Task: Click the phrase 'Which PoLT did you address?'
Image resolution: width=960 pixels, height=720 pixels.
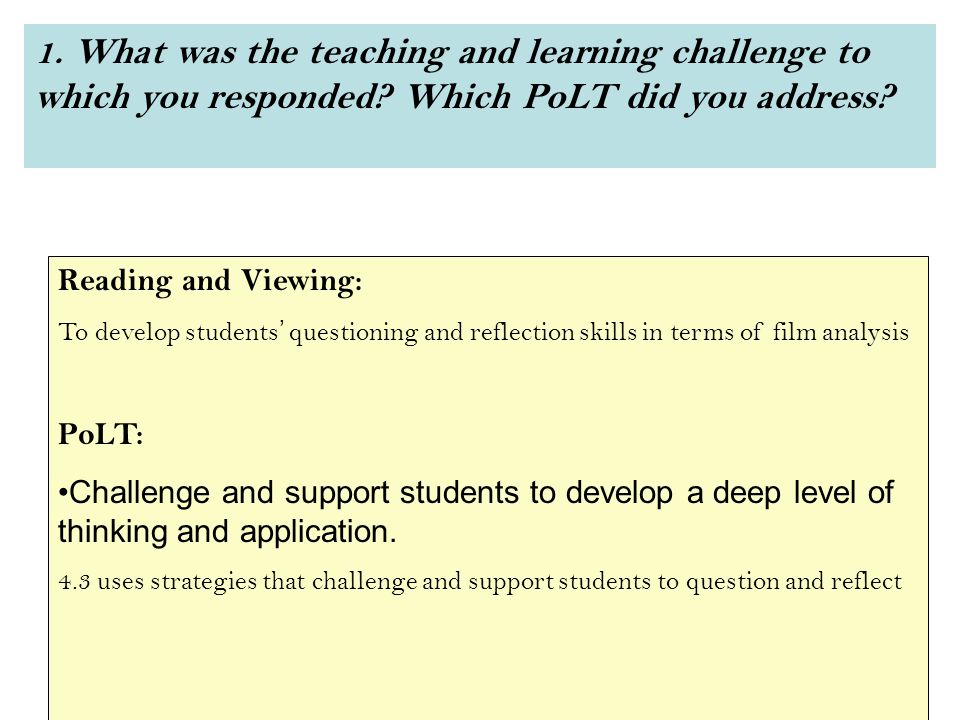Action: [x=651, y=98]
